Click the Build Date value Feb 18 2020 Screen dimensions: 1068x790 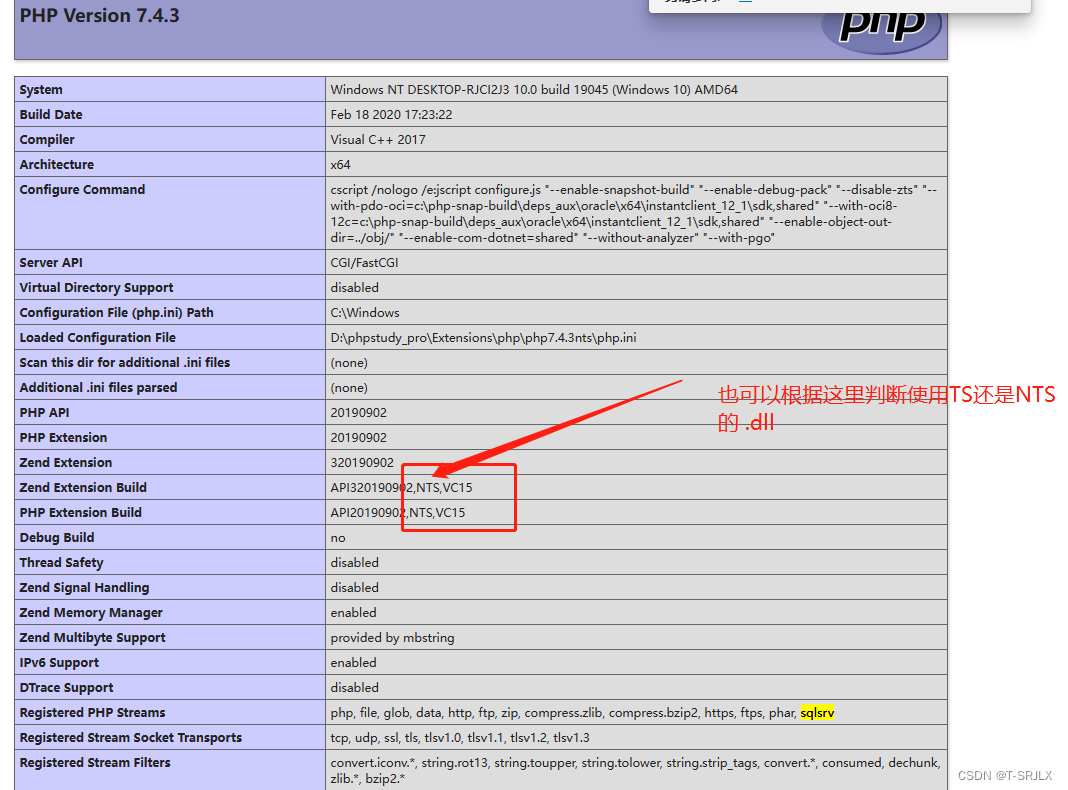click(393, 114)
